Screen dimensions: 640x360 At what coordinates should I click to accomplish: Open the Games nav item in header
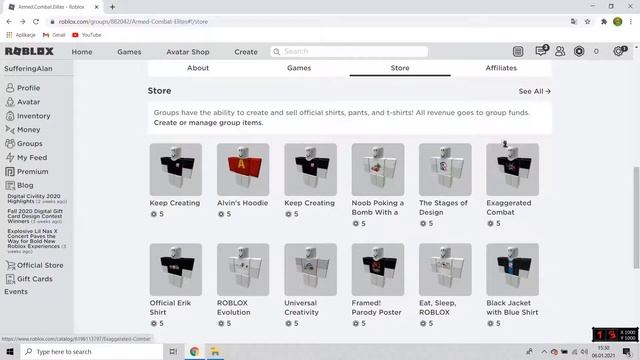point(129,52)
